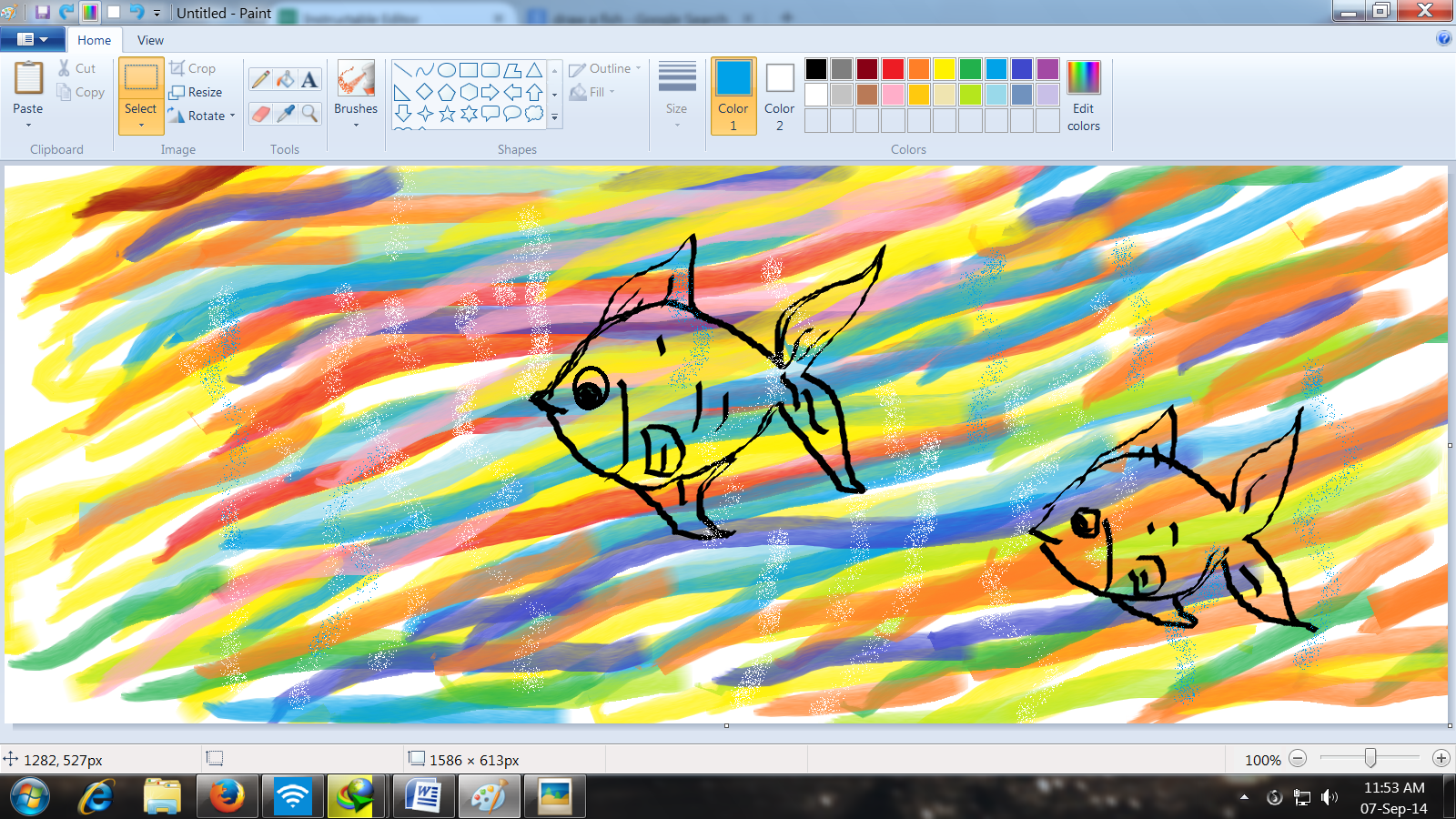The height and width of the screenshot is (819, 1456).
Task: Choose the Up arrow shape
Action: pos(534,92)
